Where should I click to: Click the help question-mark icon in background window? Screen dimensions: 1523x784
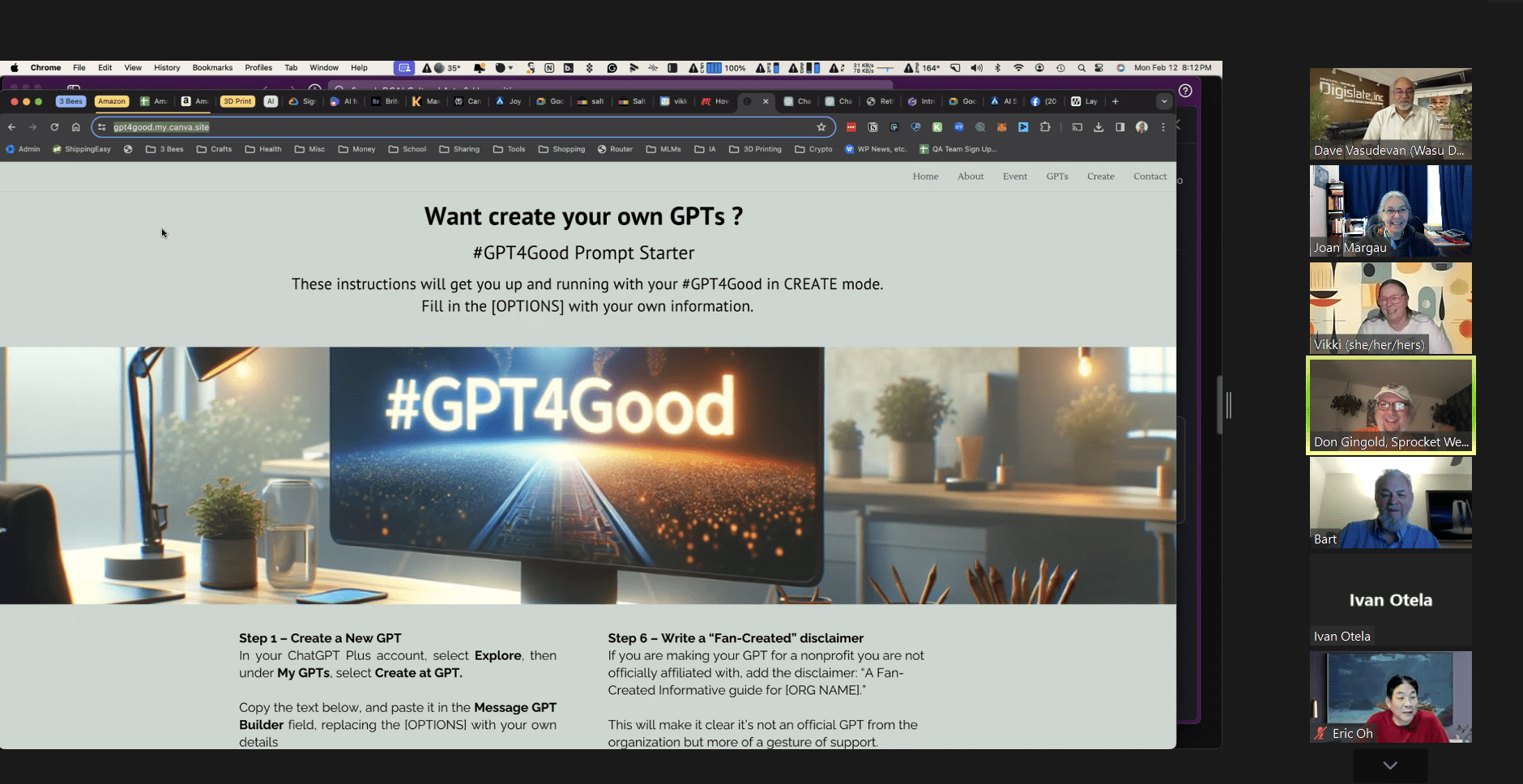pos(1185,91)
